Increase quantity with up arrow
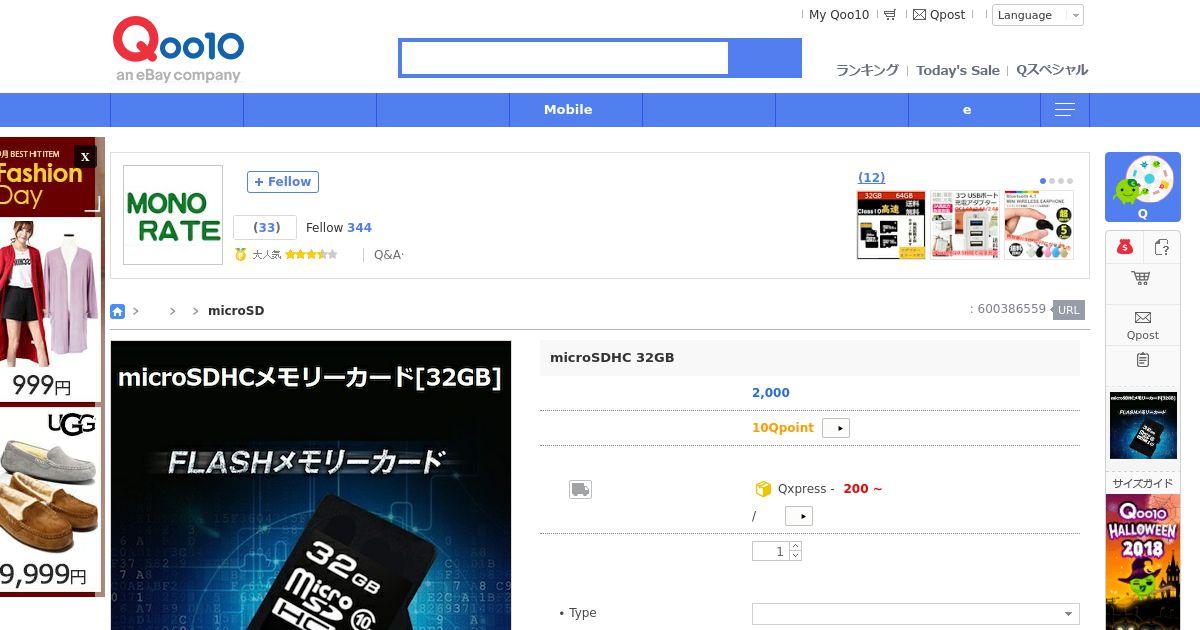Screen dimensions: 1200x630 click(795, 546)
